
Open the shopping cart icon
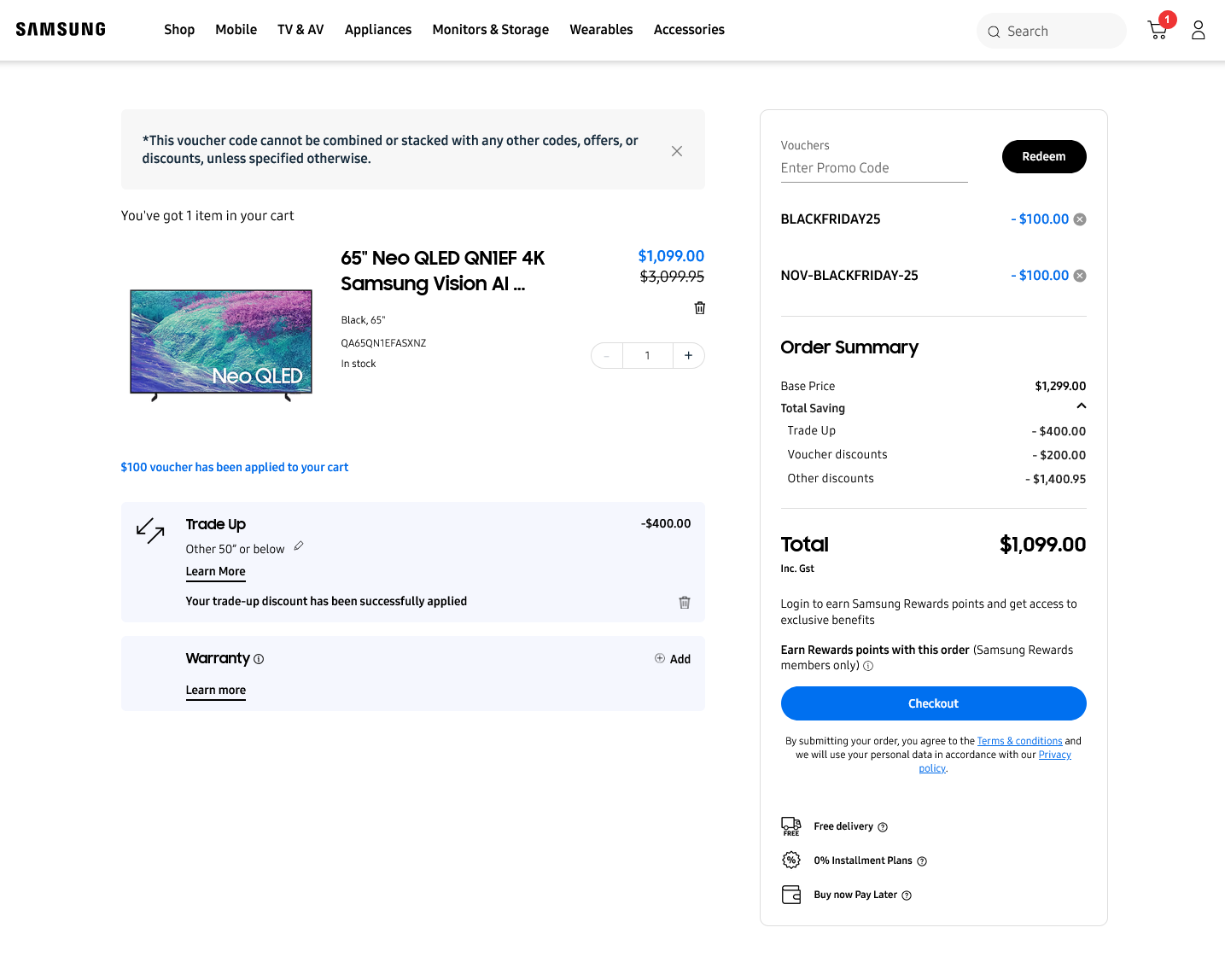[x=1158, y=31]
